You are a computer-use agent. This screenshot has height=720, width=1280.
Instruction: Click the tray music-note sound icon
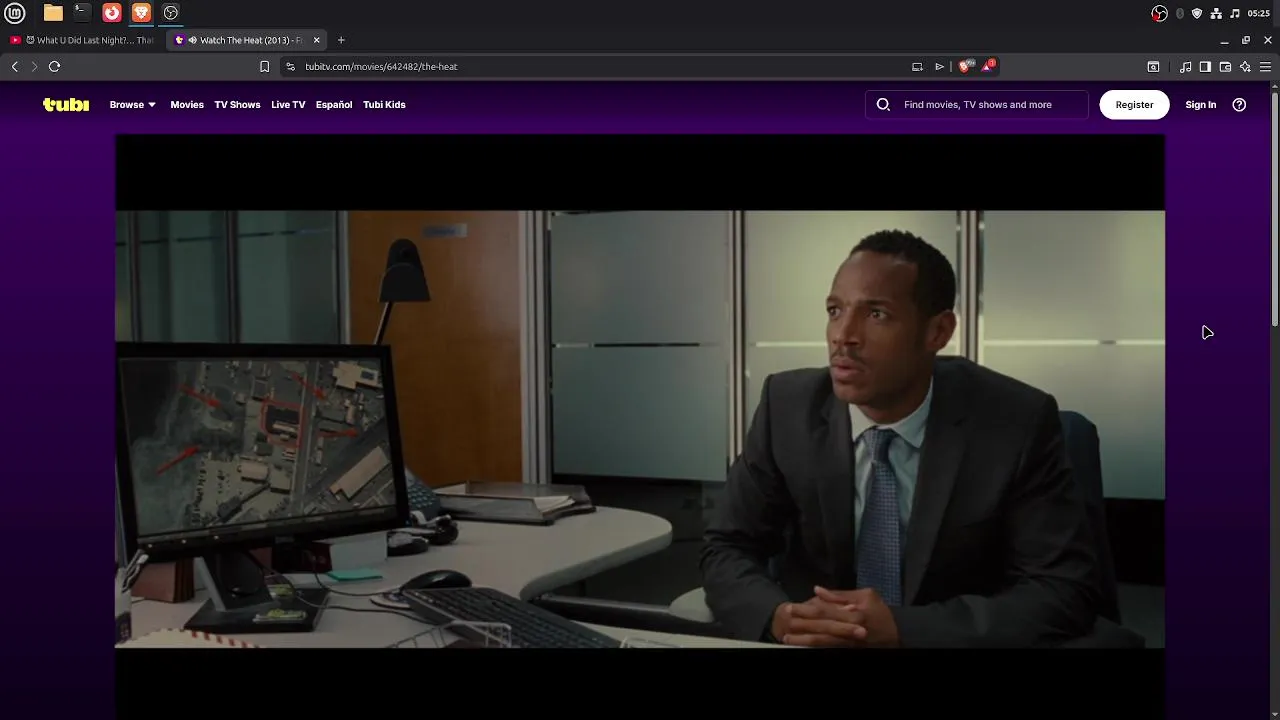(x=1235, y=13)
